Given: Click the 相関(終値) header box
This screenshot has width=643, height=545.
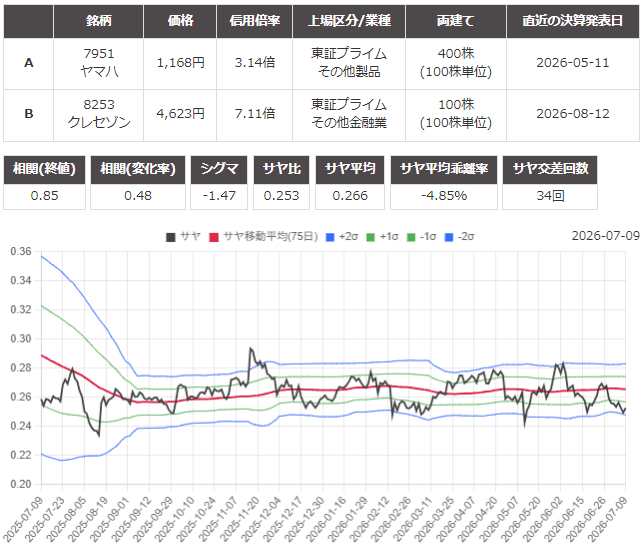Looking at the screenshot, I should pyautogui.click(x=44, y=169).
